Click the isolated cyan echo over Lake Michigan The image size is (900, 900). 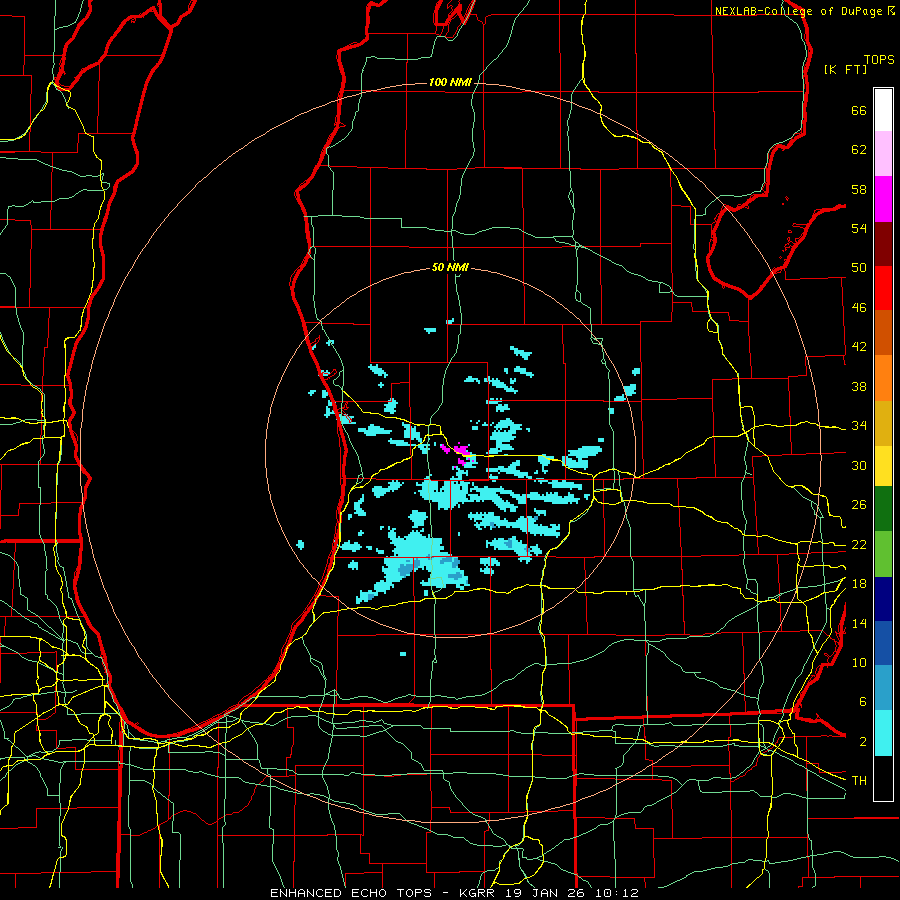pyautogui.click(x=300, y=544)
